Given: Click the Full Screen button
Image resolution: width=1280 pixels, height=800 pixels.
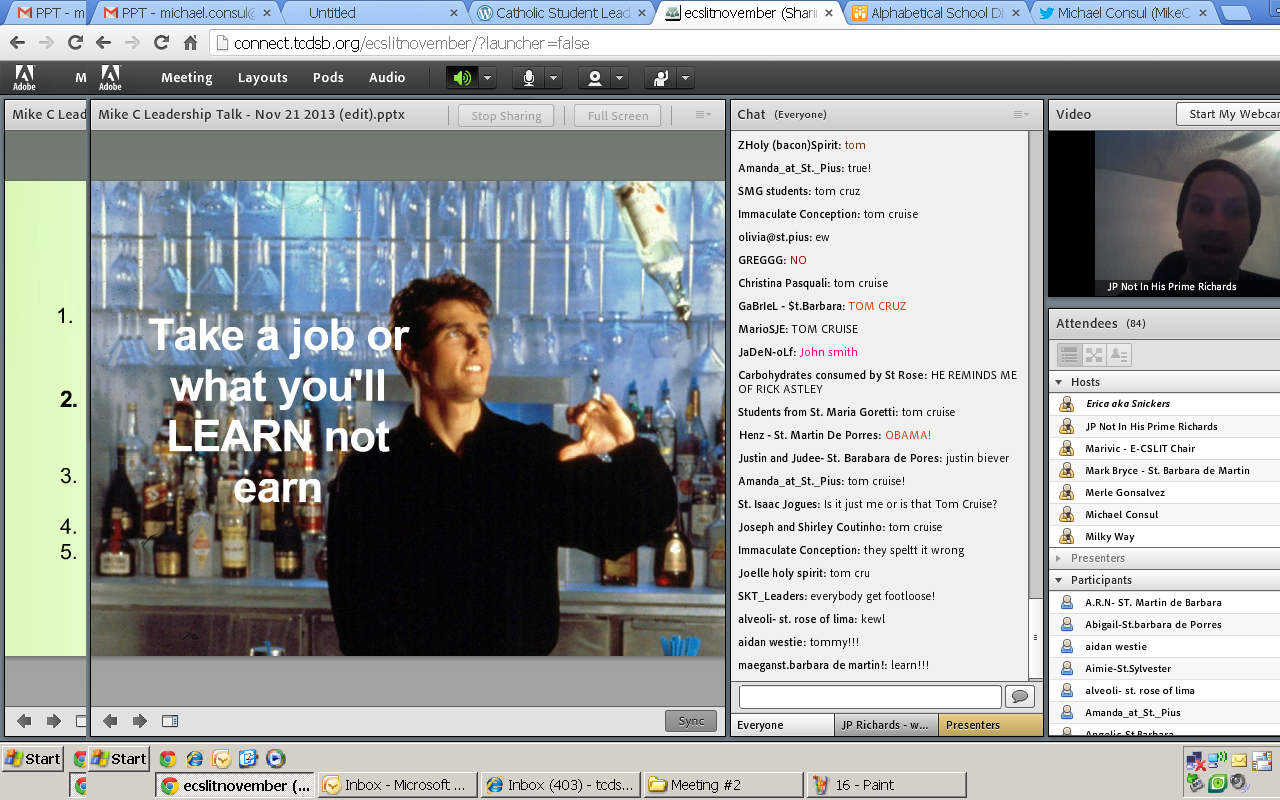Looking at the screenshot, I should tap(617, 116).
